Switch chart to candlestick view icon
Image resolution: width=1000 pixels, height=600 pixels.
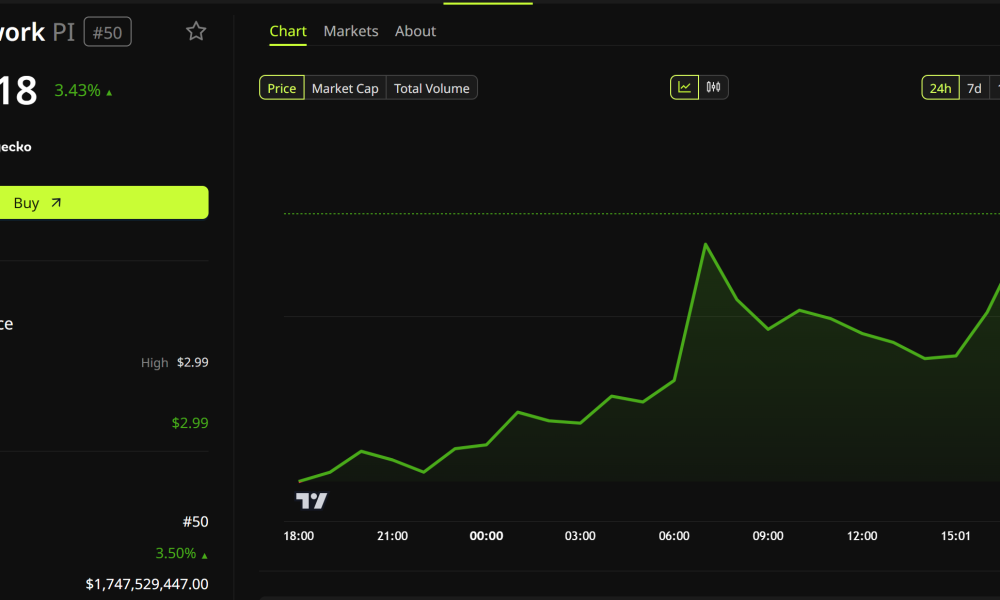pos(712,87)
